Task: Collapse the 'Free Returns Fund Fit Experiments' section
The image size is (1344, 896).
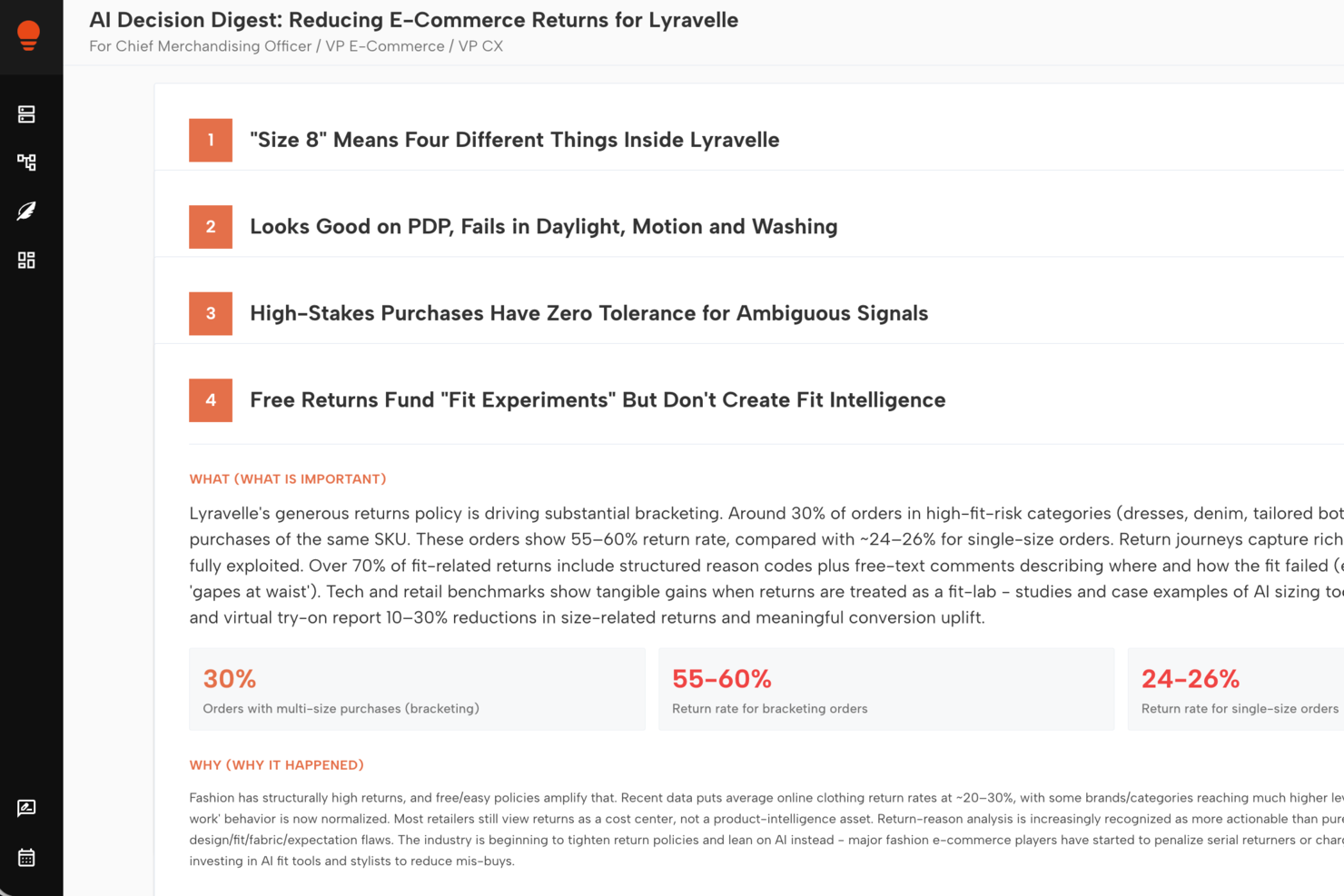Action: (x=598, y=400)
